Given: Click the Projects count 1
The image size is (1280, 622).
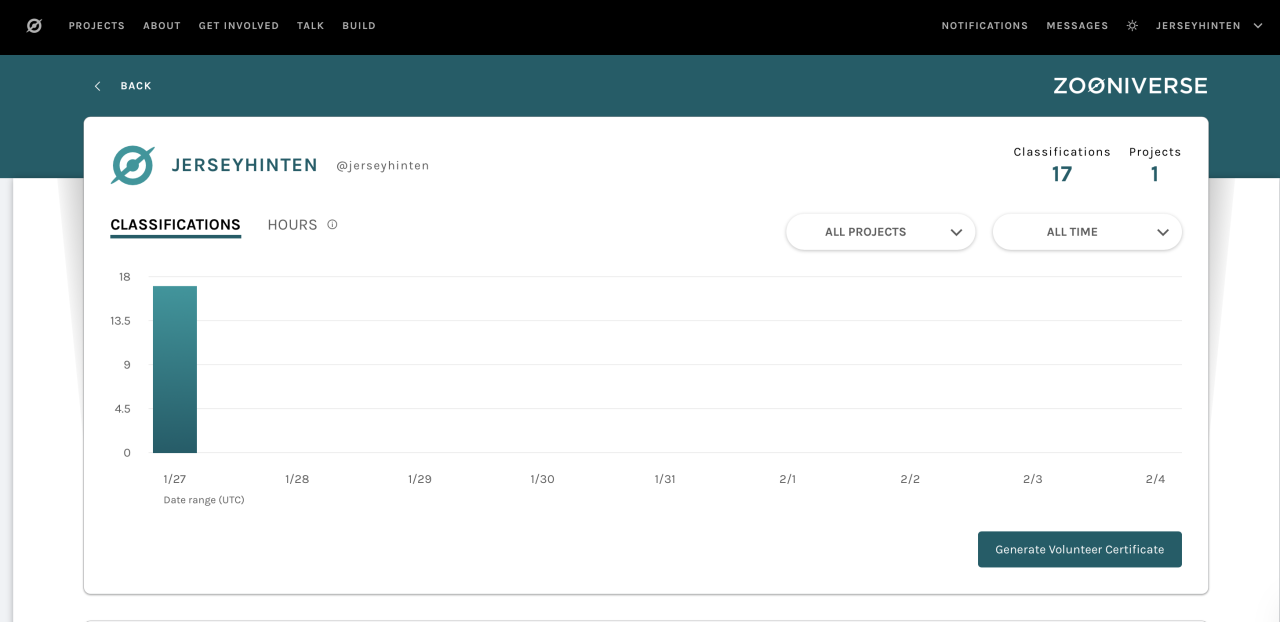Looking at the screenshot, I should 1155,174.
